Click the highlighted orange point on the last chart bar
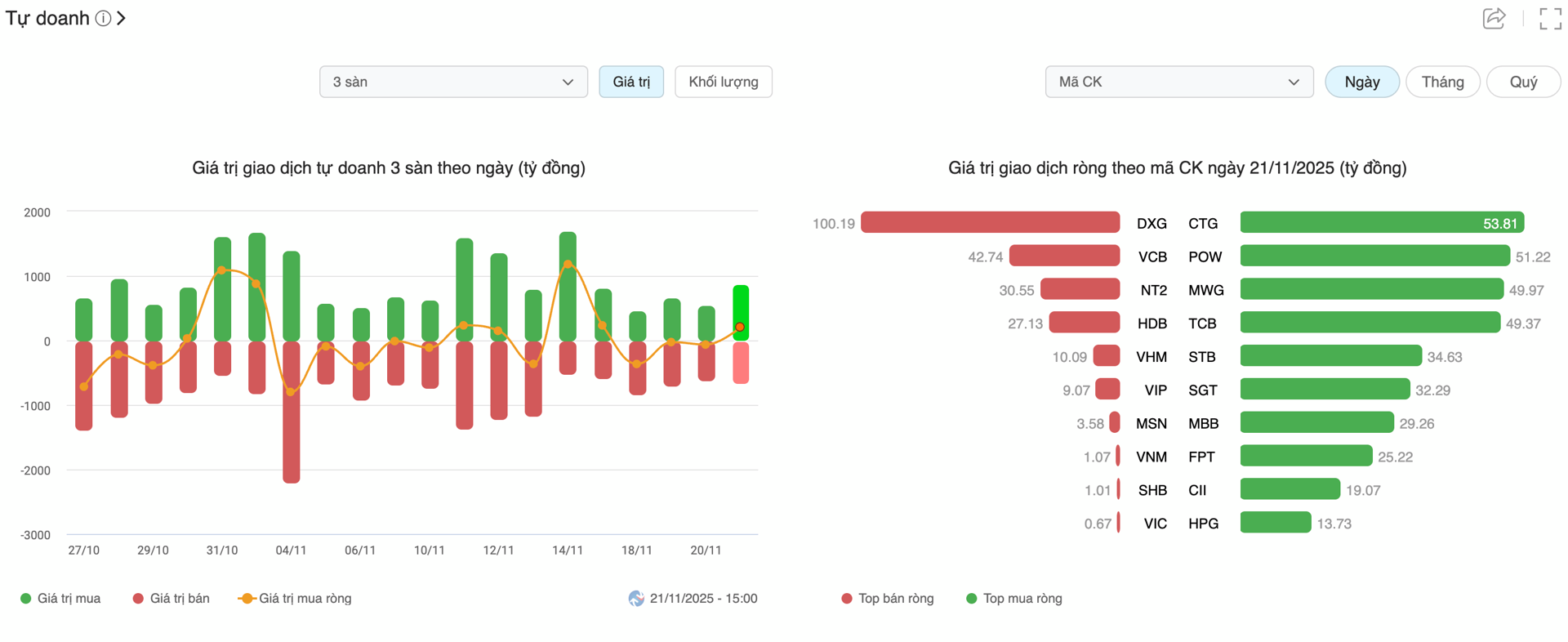The width and height of the screenshot is (1568, 642). [740, 327]
